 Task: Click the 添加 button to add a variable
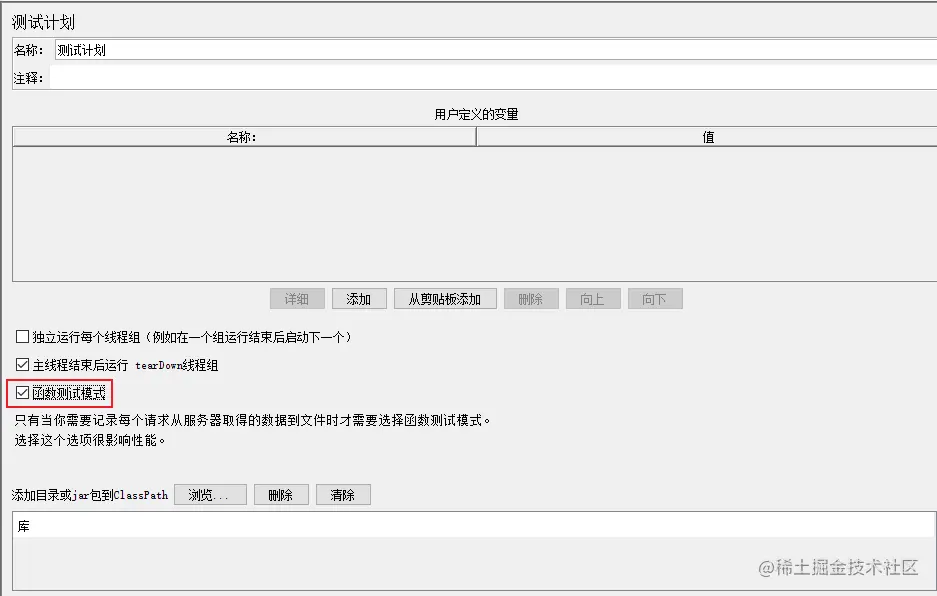[x=358, y=298]
